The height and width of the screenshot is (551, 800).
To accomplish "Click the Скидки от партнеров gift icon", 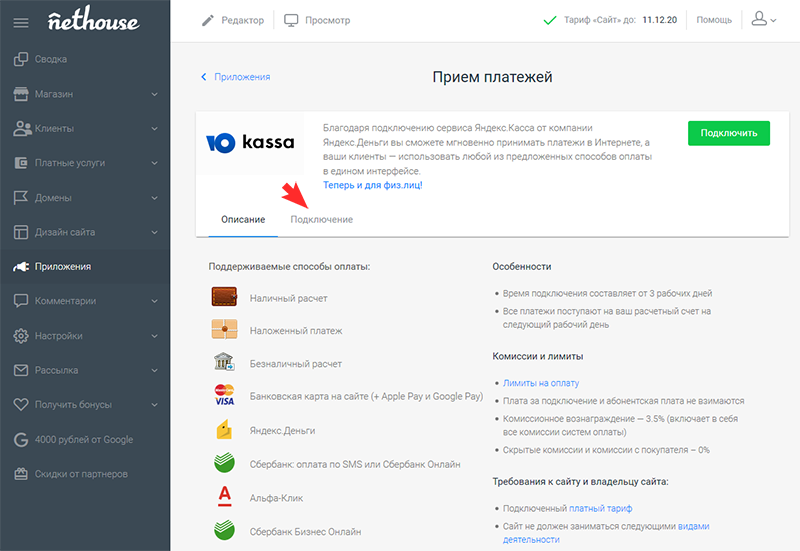I will coord(21,474).
